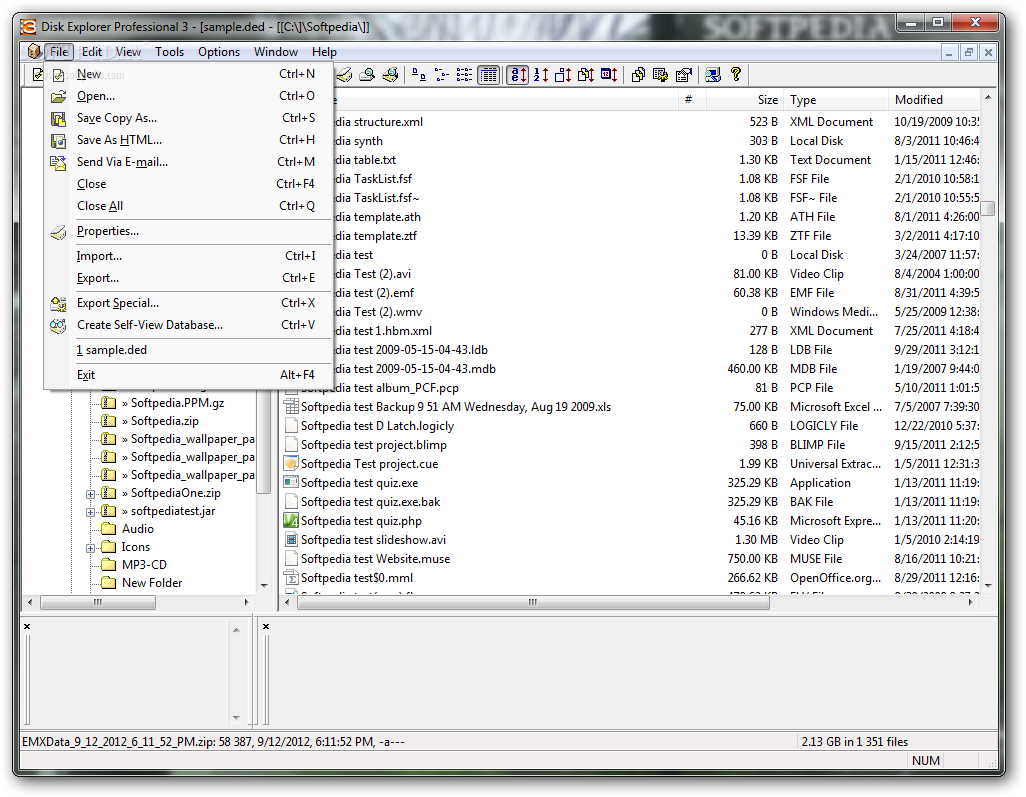
Task: Toggle sort by date button
Action: point(609,75)
